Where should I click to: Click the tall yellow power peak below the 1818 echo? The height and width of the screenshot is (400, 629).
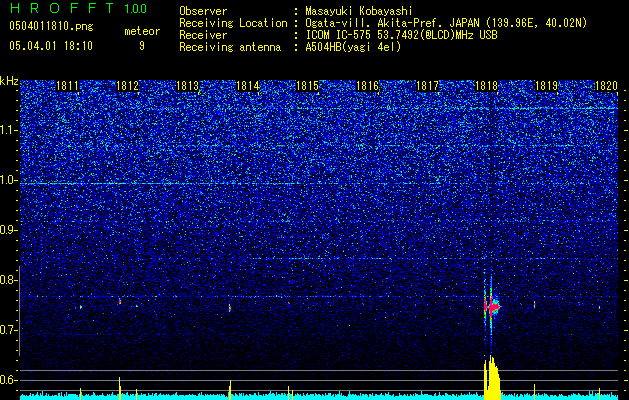click(492, 377)
